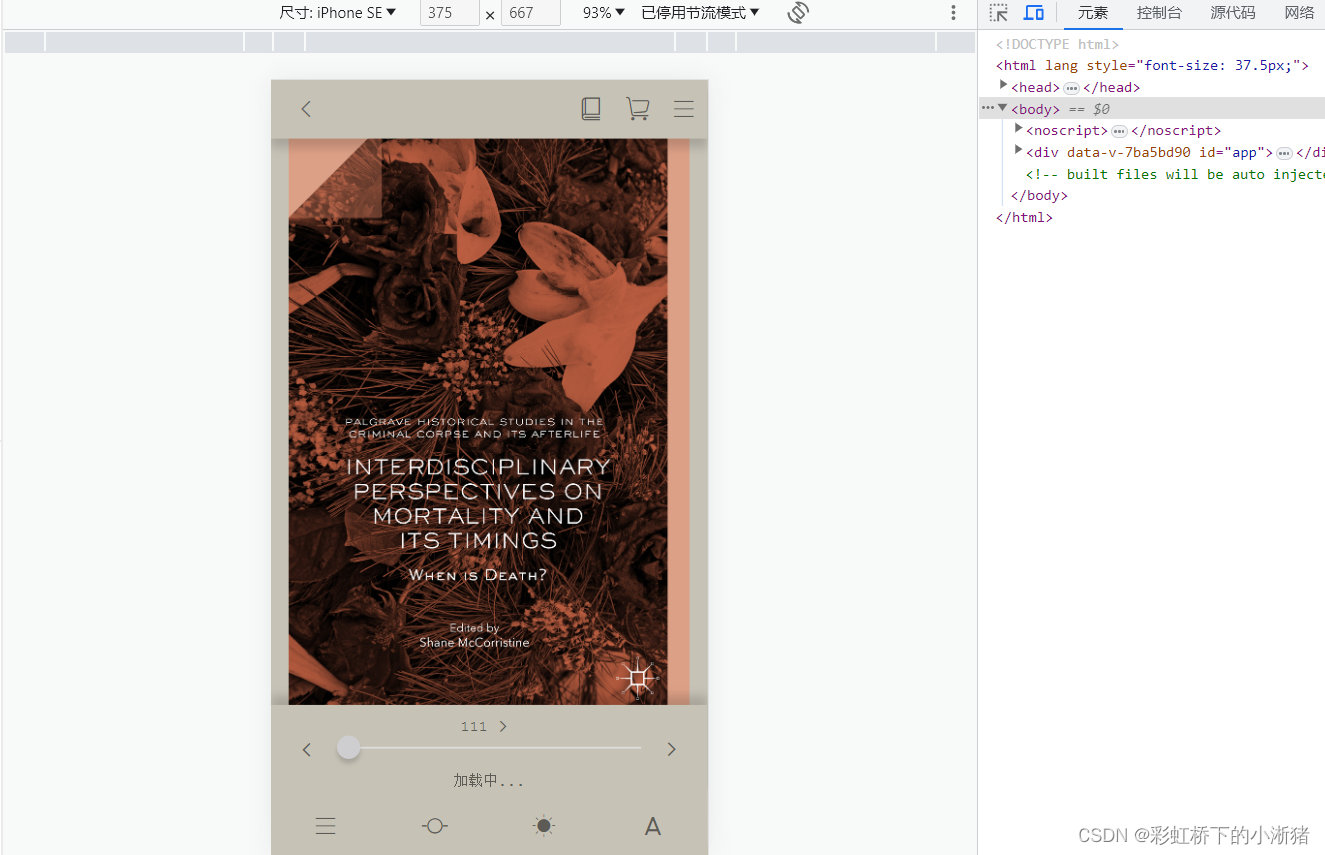Click the ellipsis inside noscript tag
The image size is (1325, 855).
pos(1119,131)
